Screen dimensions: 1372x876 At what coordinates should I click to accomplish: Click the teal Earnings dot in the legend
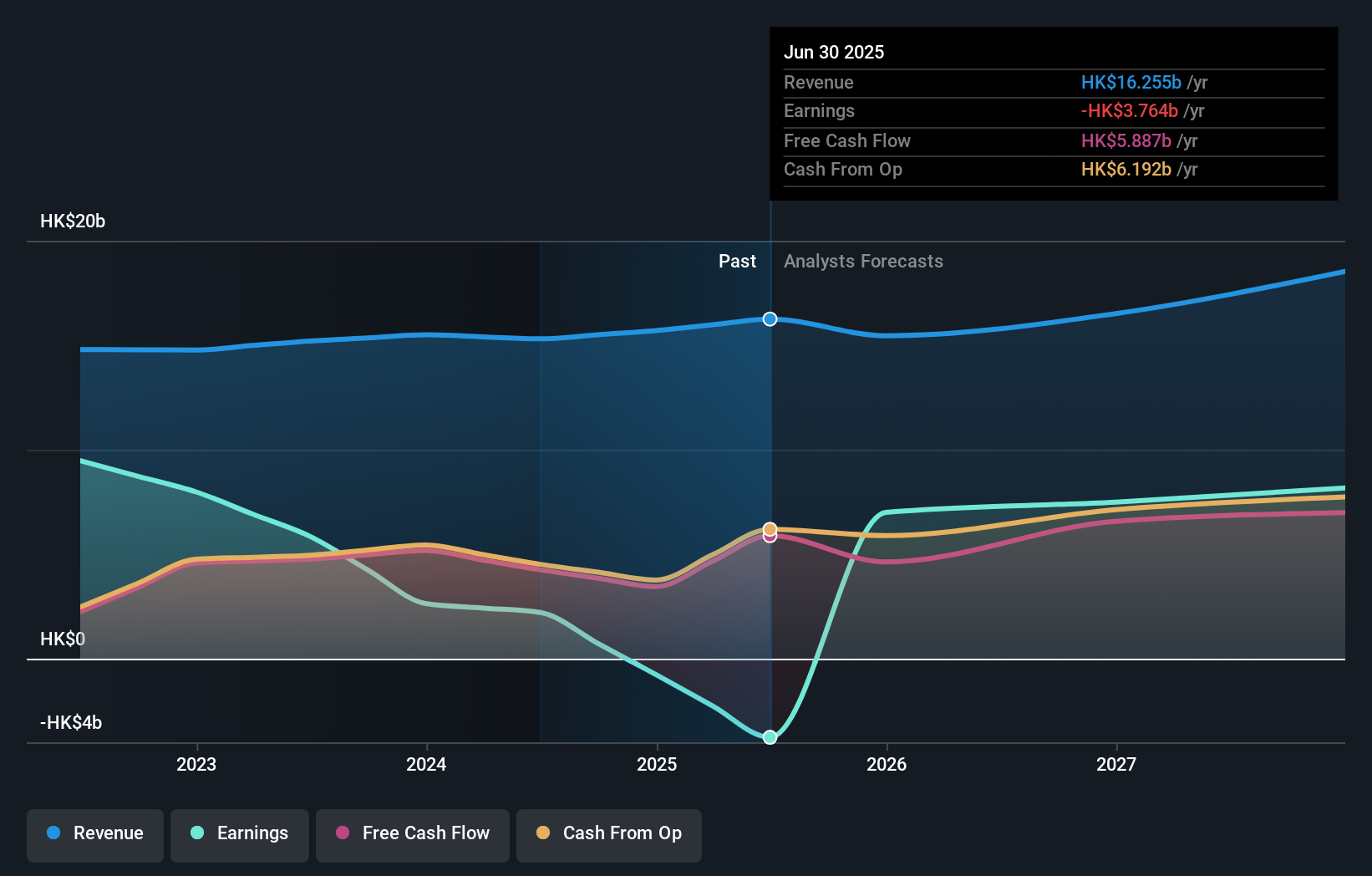pyautogui.click(x=196, y=833)
